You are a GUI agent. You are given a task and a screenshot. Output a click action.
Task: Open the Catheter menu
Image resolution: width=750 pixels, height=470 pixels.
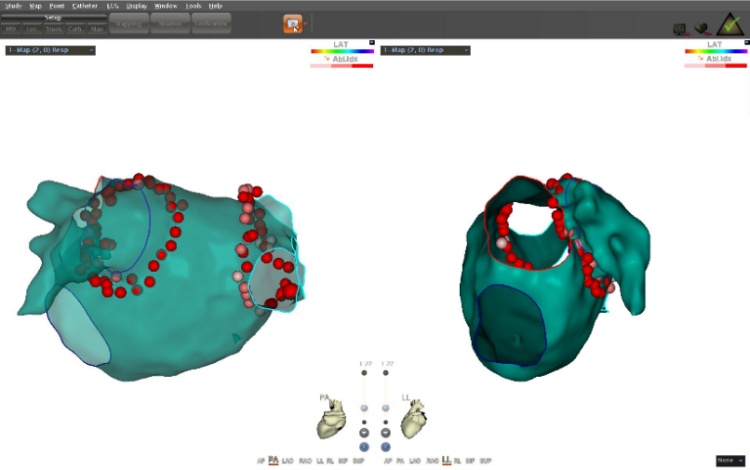click(x=85, y=6)
